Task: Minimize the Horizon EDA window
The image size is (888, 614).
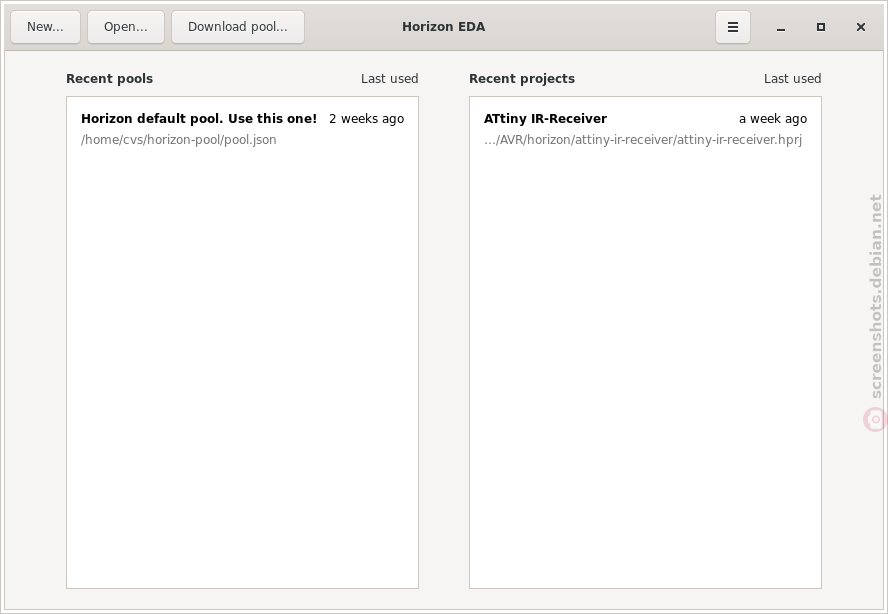Action: (781, 27)
